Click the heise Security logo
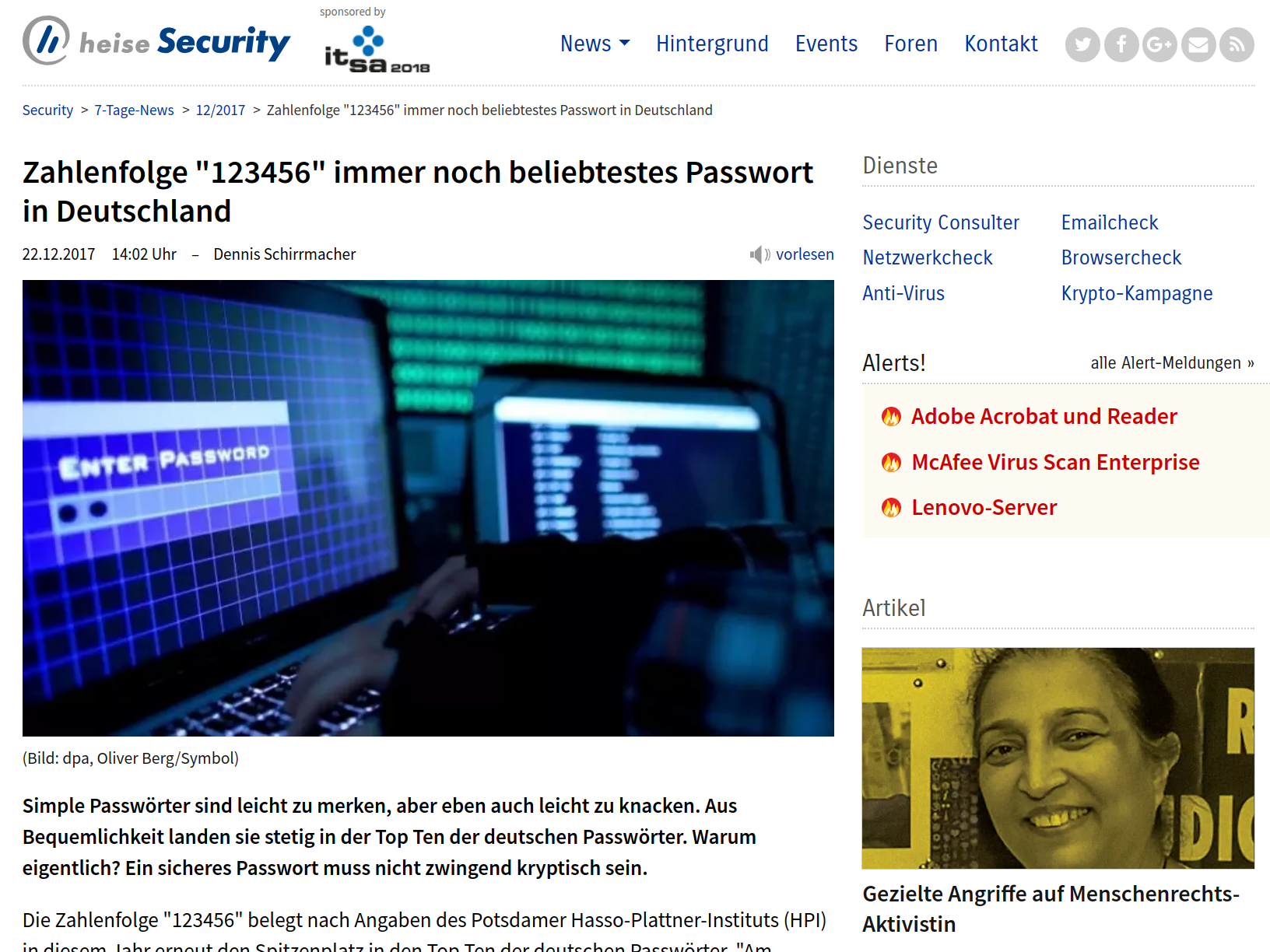Image resolution: width=1270 pixels, height=952 pixels. tap(156, 41)
